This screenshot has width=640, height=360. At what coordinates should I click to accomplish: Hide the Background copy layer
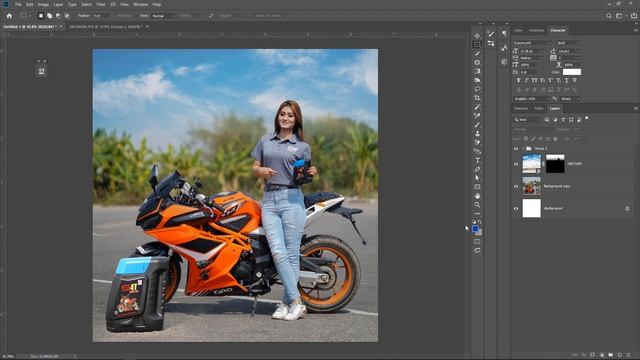click(x=516, y=186)
